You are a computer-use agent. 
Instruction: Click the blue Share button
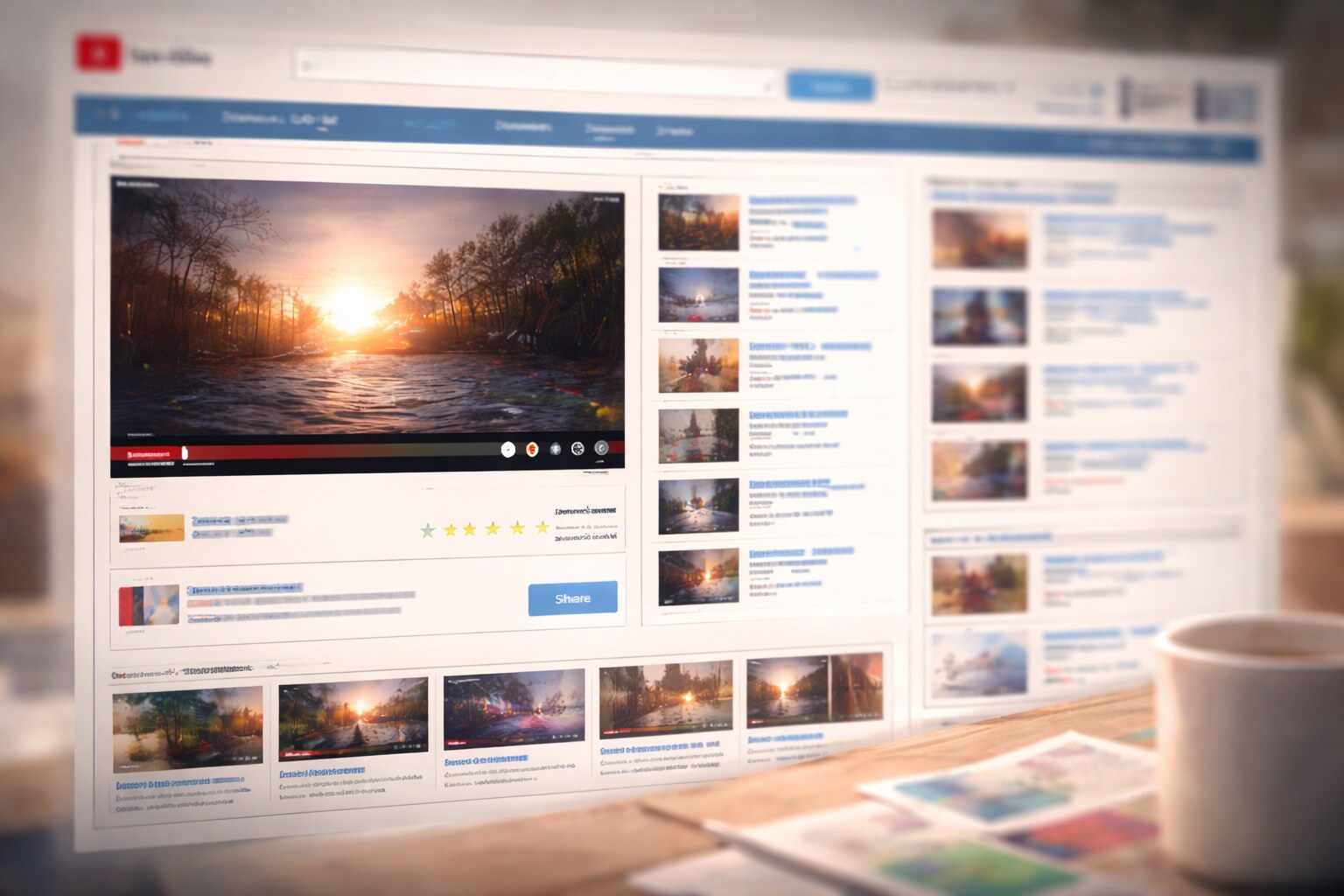tap(573, 598)
